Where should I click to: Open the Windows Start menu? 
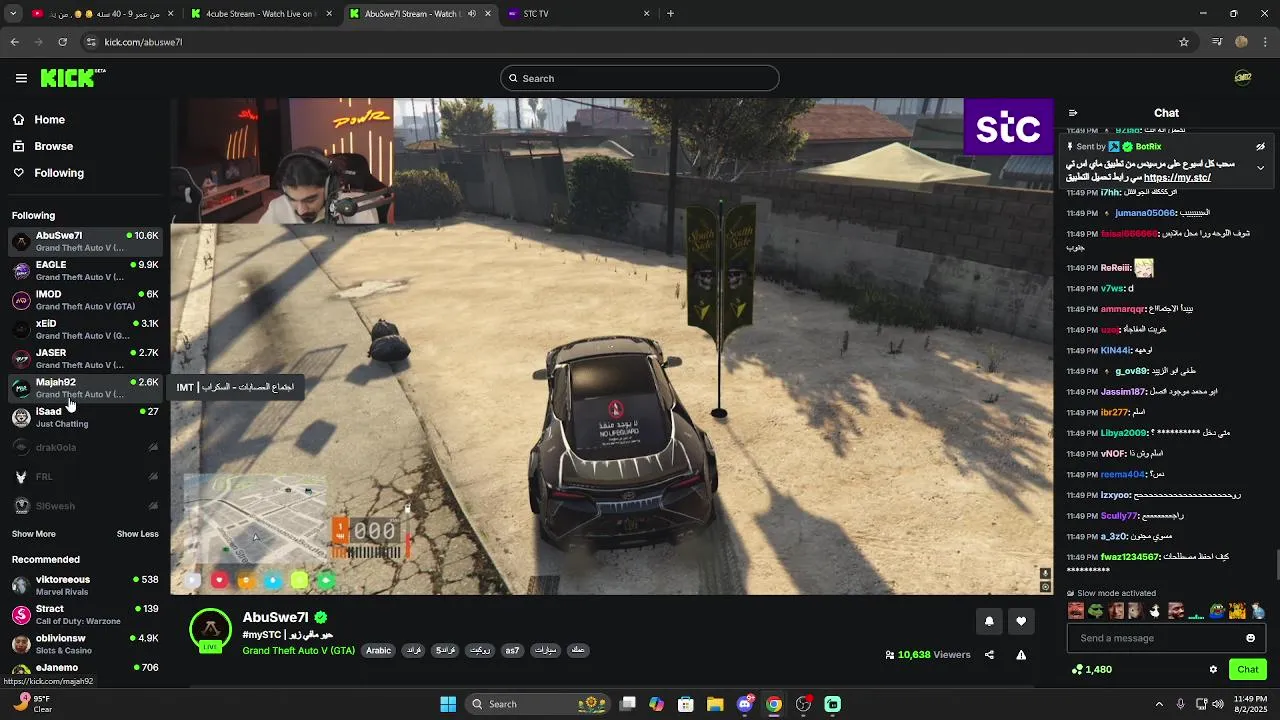(448, 704)
